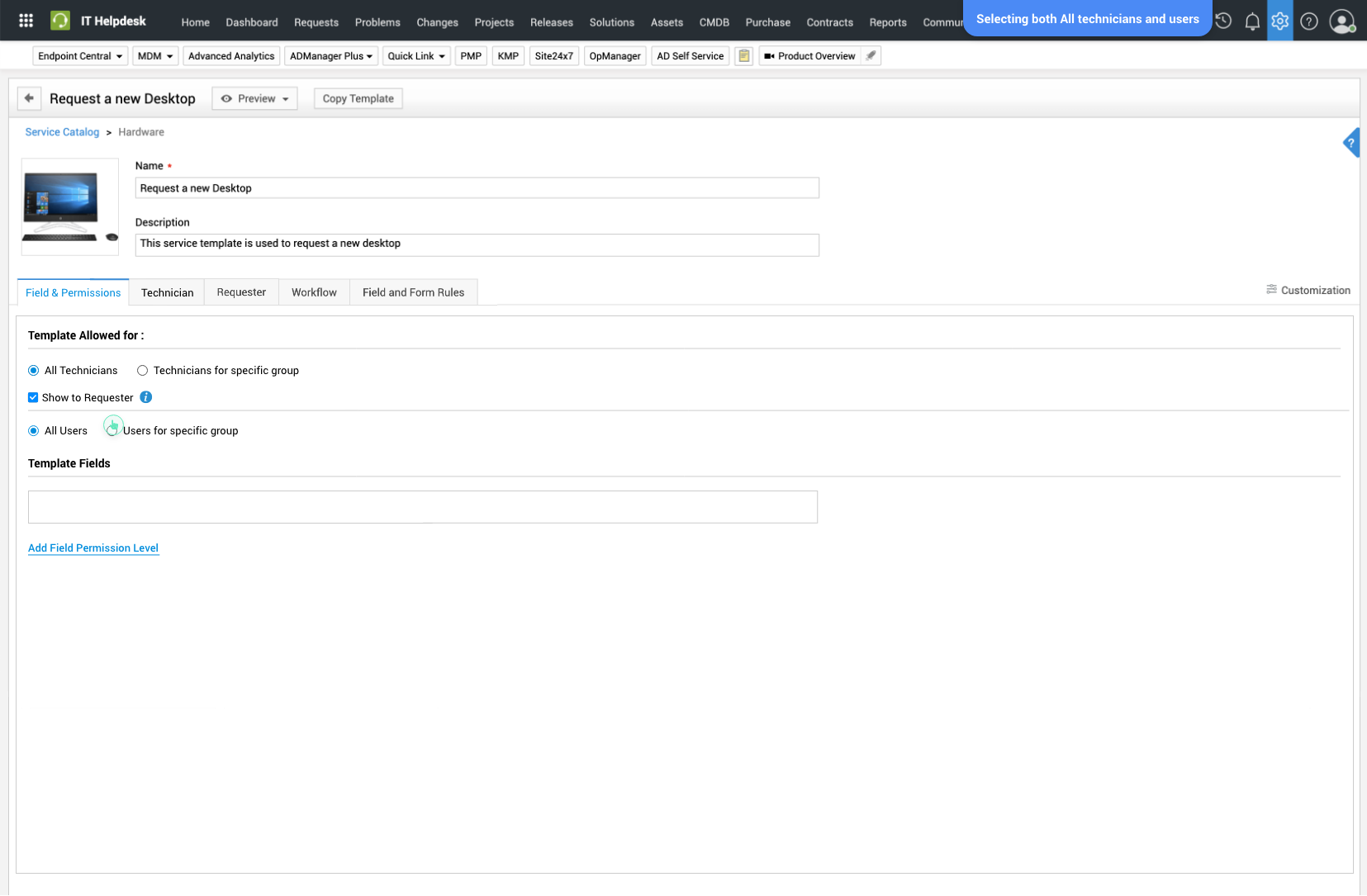The height and width of the screenshot is (896, 1367).
Task: Expand the Endpoint Central dropdown
Action: [80, 56]
